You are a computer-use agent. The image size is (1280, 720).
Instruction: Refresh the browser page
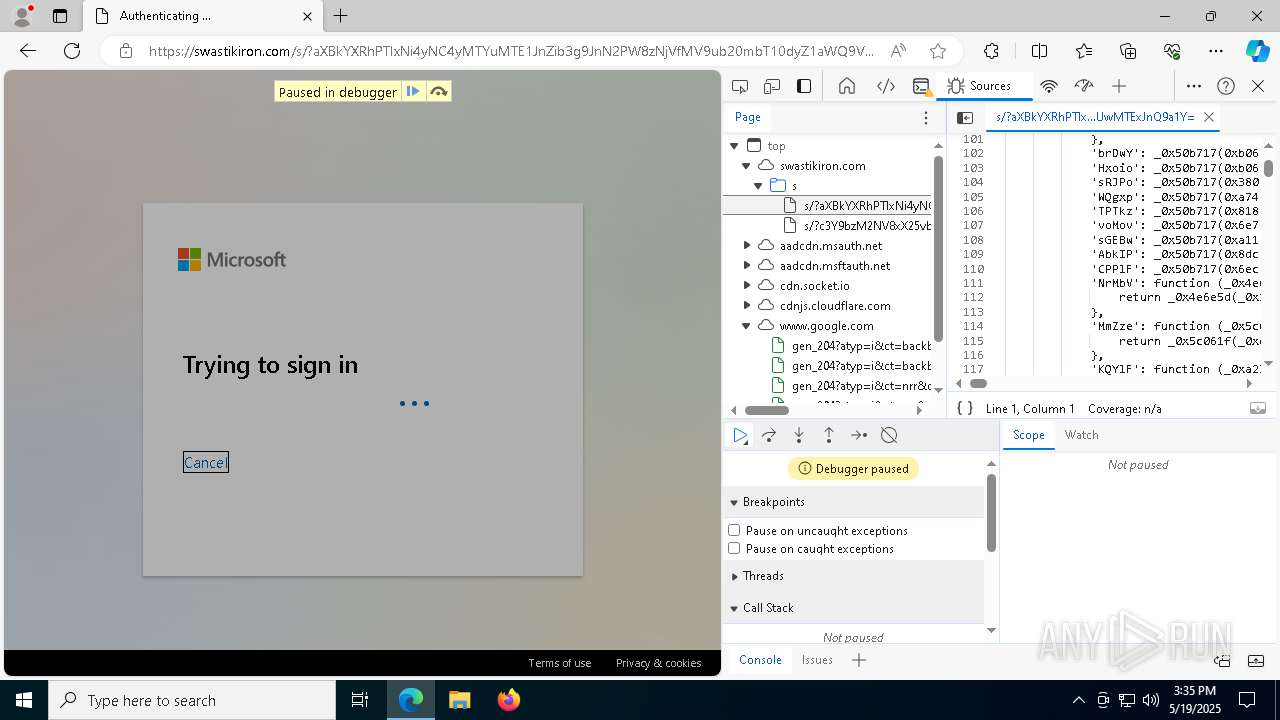tap(72, 51)
